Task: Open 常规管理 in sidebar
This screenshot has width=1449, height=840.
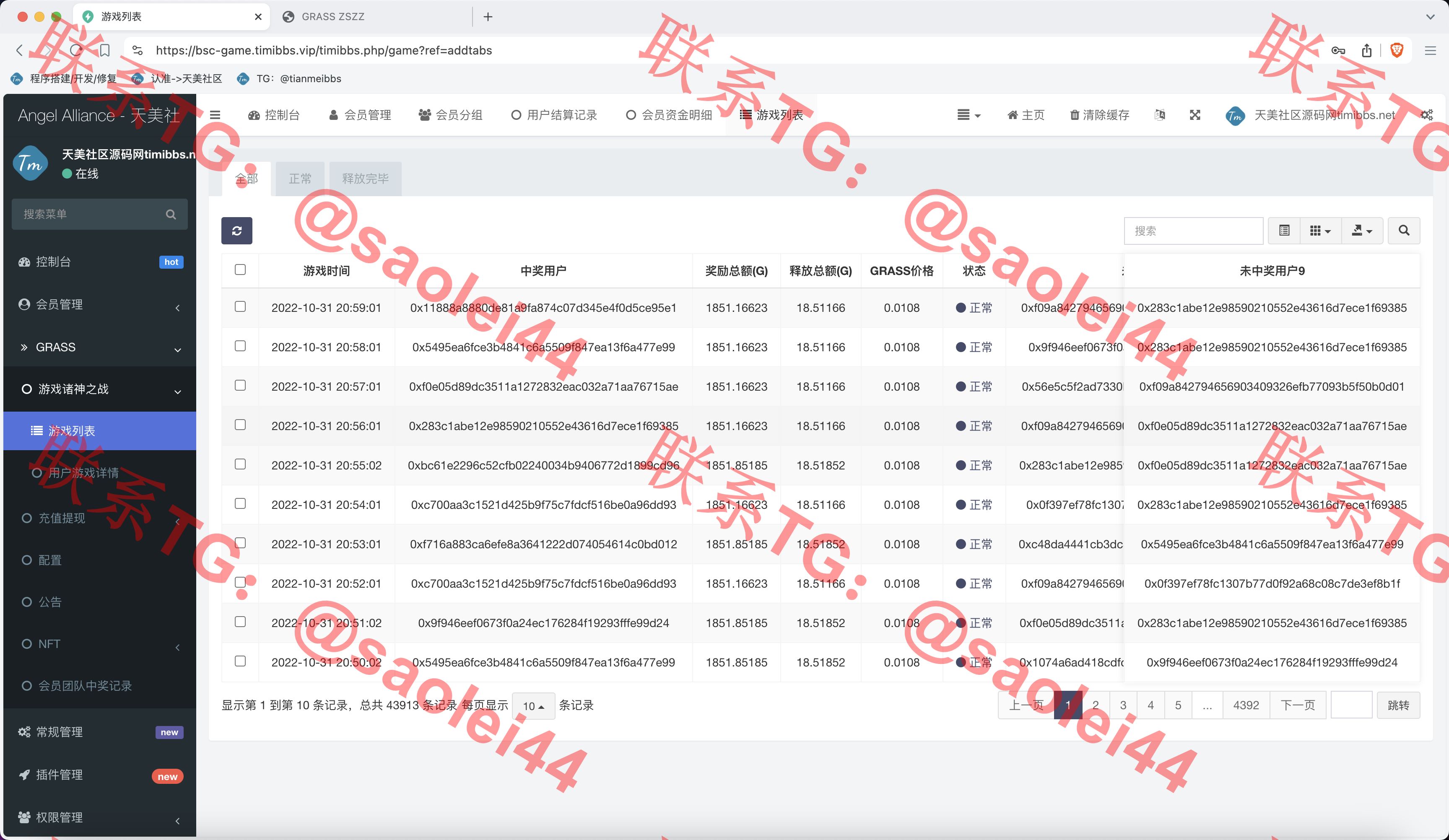Action: click(99, 732)
